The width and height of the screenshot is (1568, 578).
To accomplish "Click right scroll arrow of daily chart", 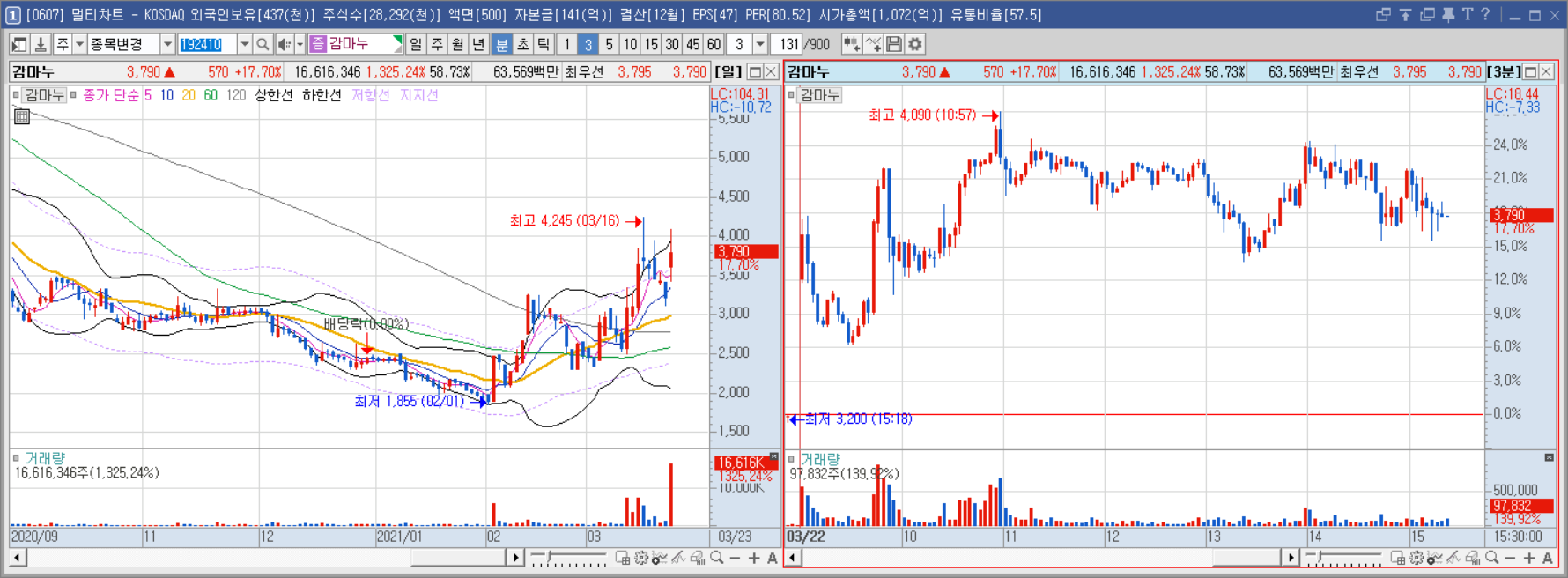I will click(516, 558).
